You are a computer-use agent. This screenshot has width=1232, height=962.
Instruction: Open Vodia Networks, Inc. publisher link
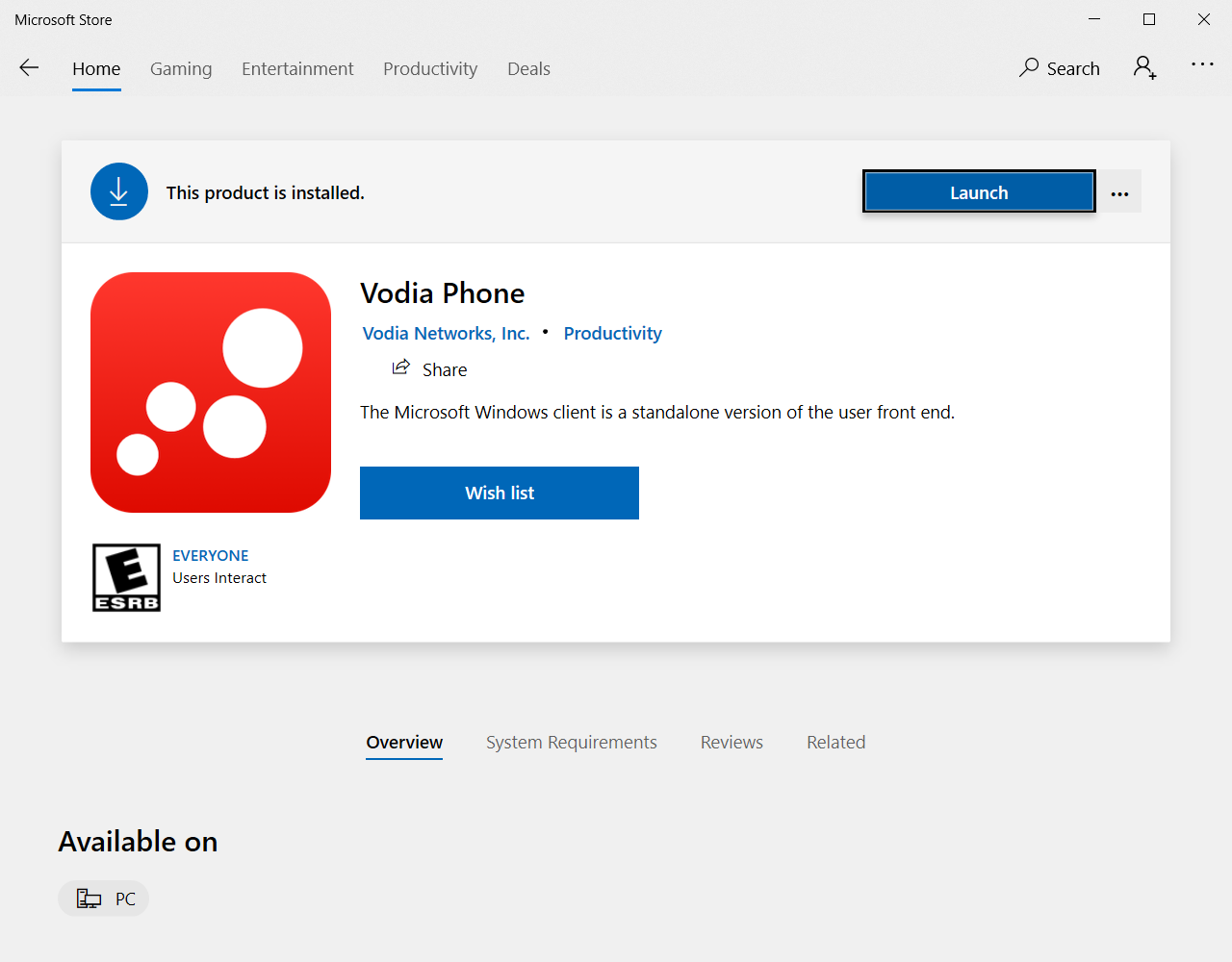tap(446, 333)
